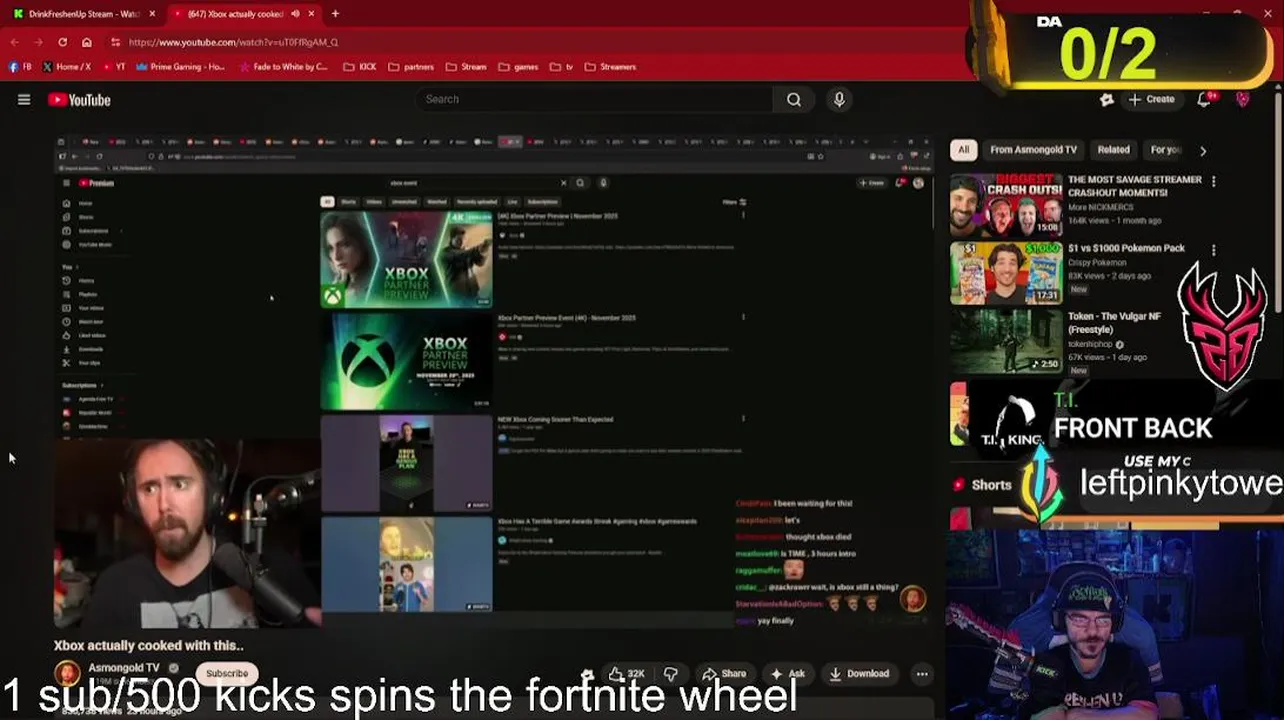Open Home / X bookmark

pos(67,67)
